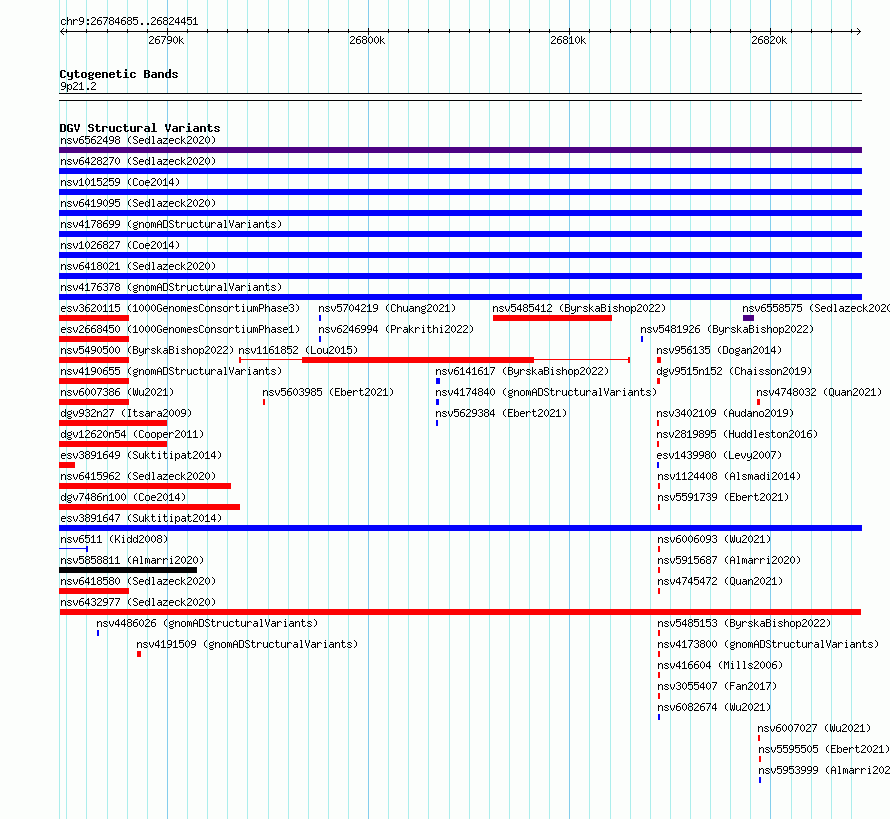The image size is (890, 819).
Task: Select nsv4191509 (gnomADStructuralVariants) label
Action: tap(247, 644)
